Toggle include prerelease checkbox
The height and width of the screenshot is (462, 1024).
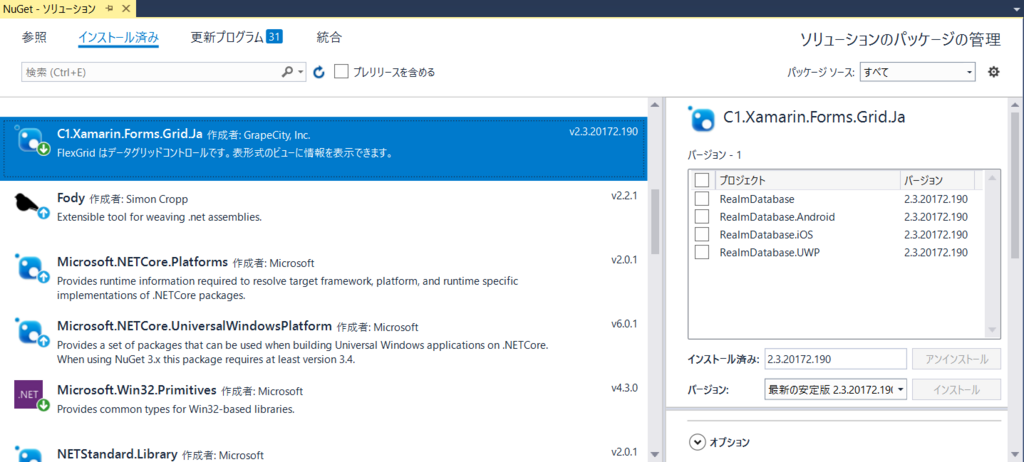341,72
